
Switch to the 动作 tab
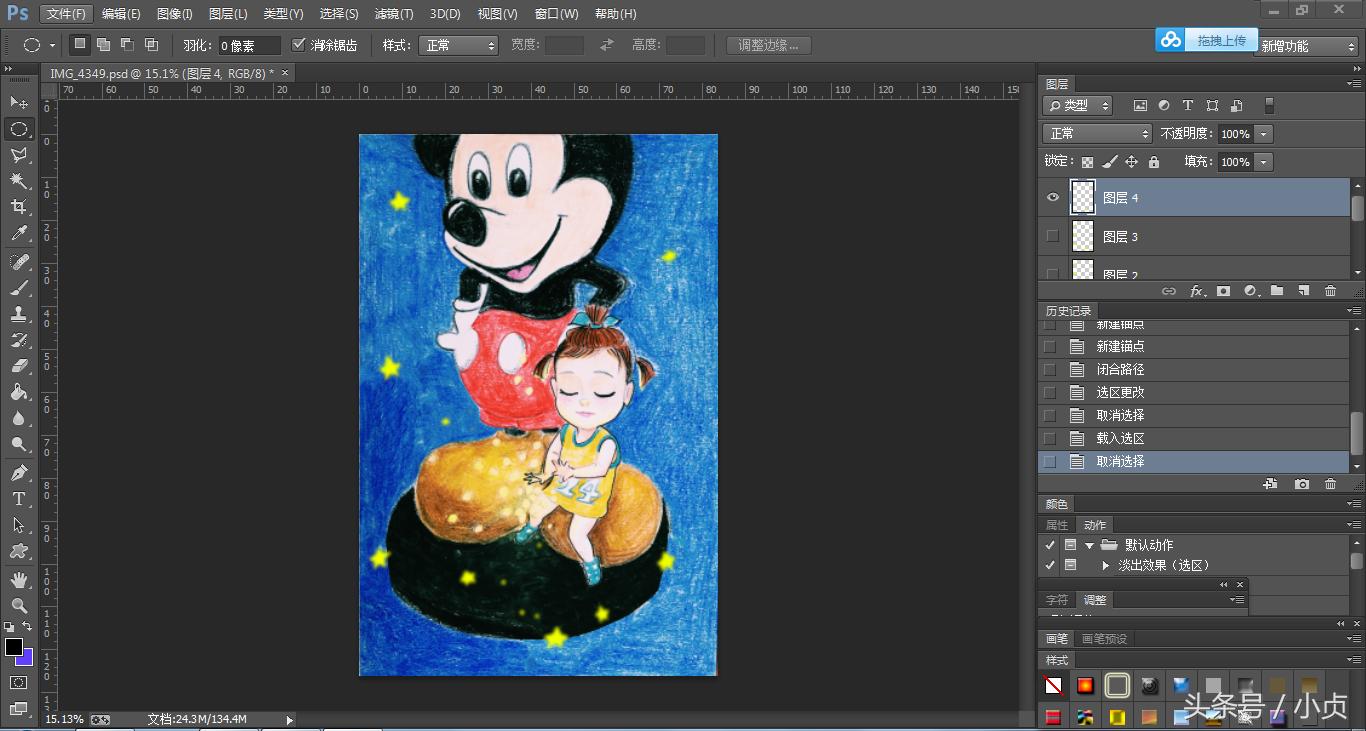click(x=1094, y=524)
